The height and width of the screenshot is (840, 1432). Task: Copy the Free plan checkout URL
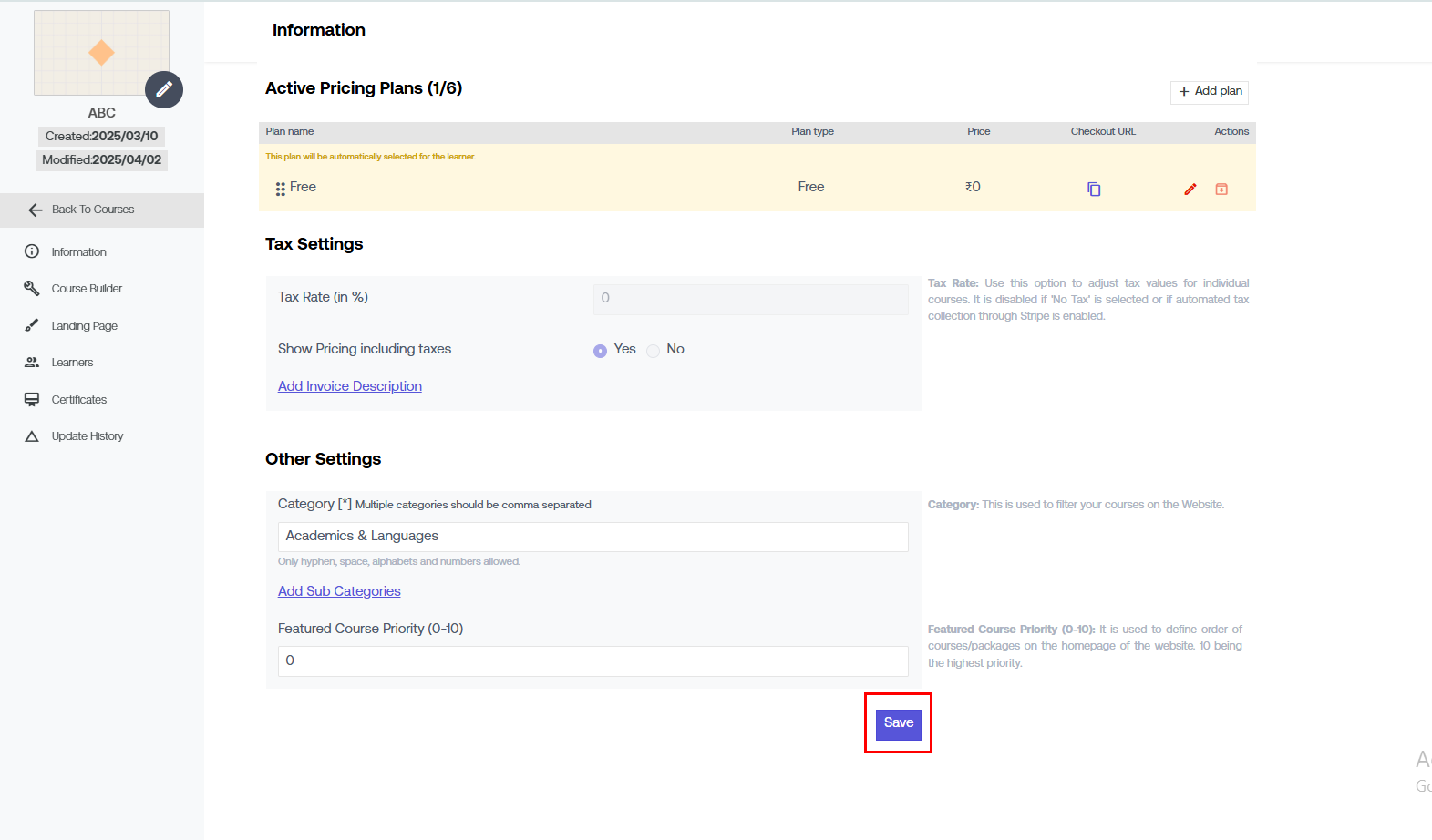[1094, 190]
